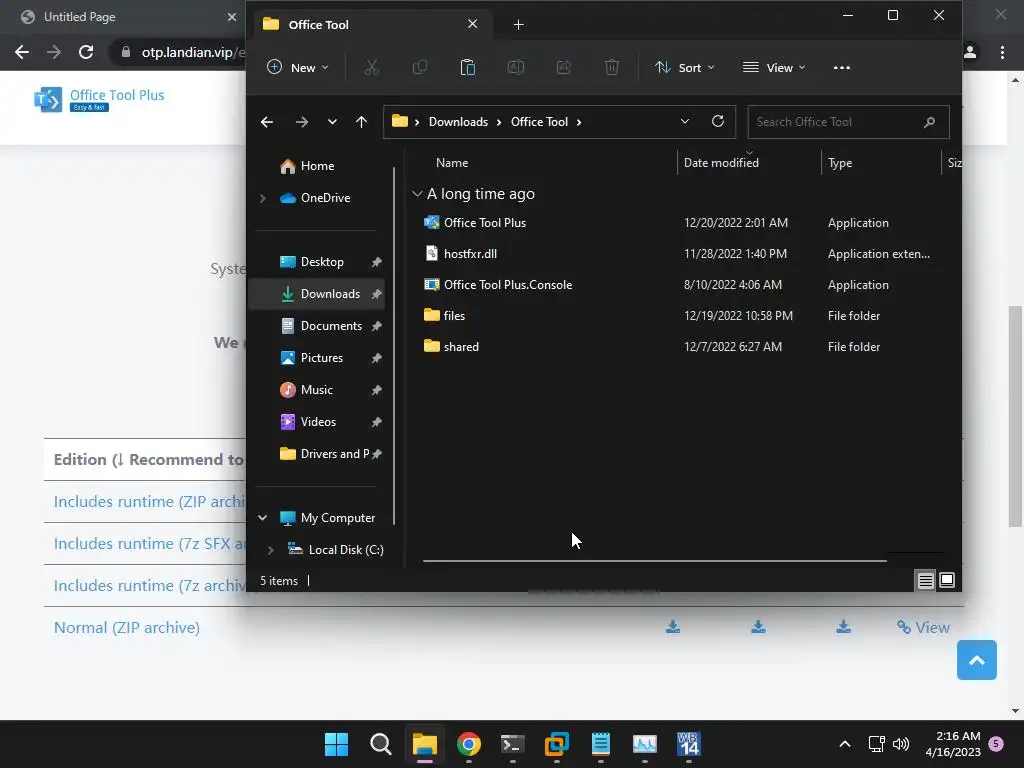1024x768 pixels.
Task: Select the hostfxr.dll file
Action: click(x=470, y=253)
